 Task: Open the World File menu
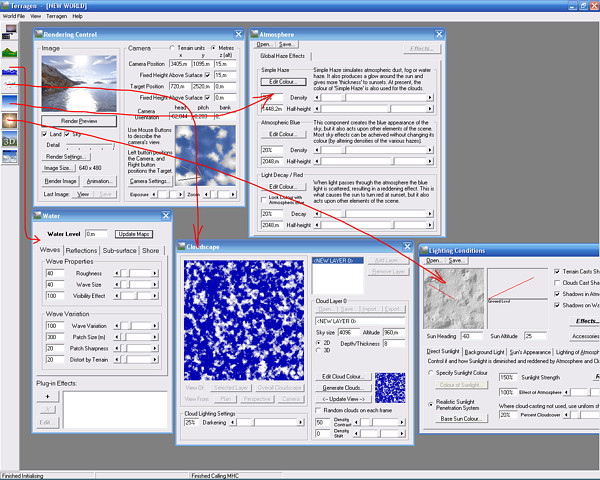pos(14,16)
